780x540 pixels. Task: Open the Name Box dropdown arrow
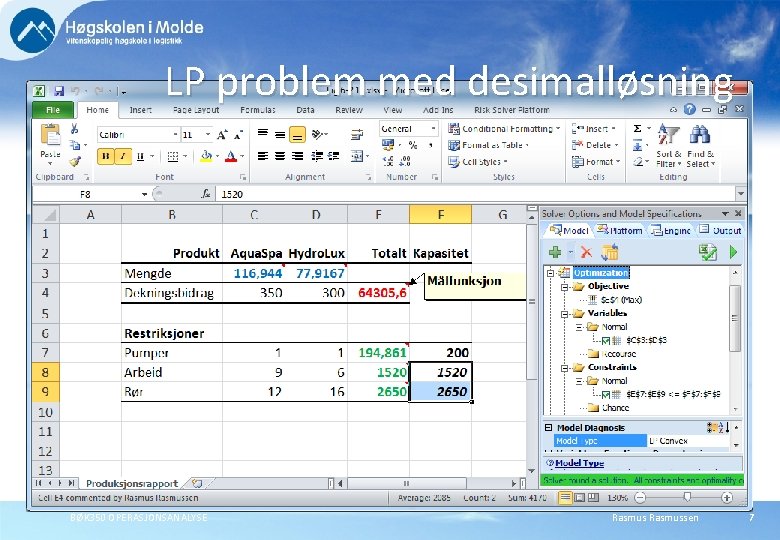click(x=144, y=194)
